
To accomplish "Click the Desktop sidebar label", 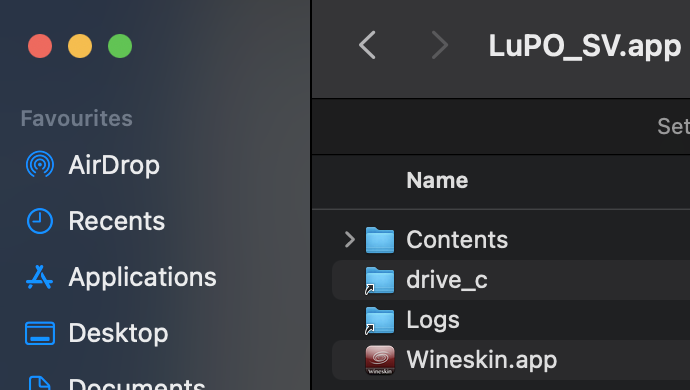I will click(118, 333).
